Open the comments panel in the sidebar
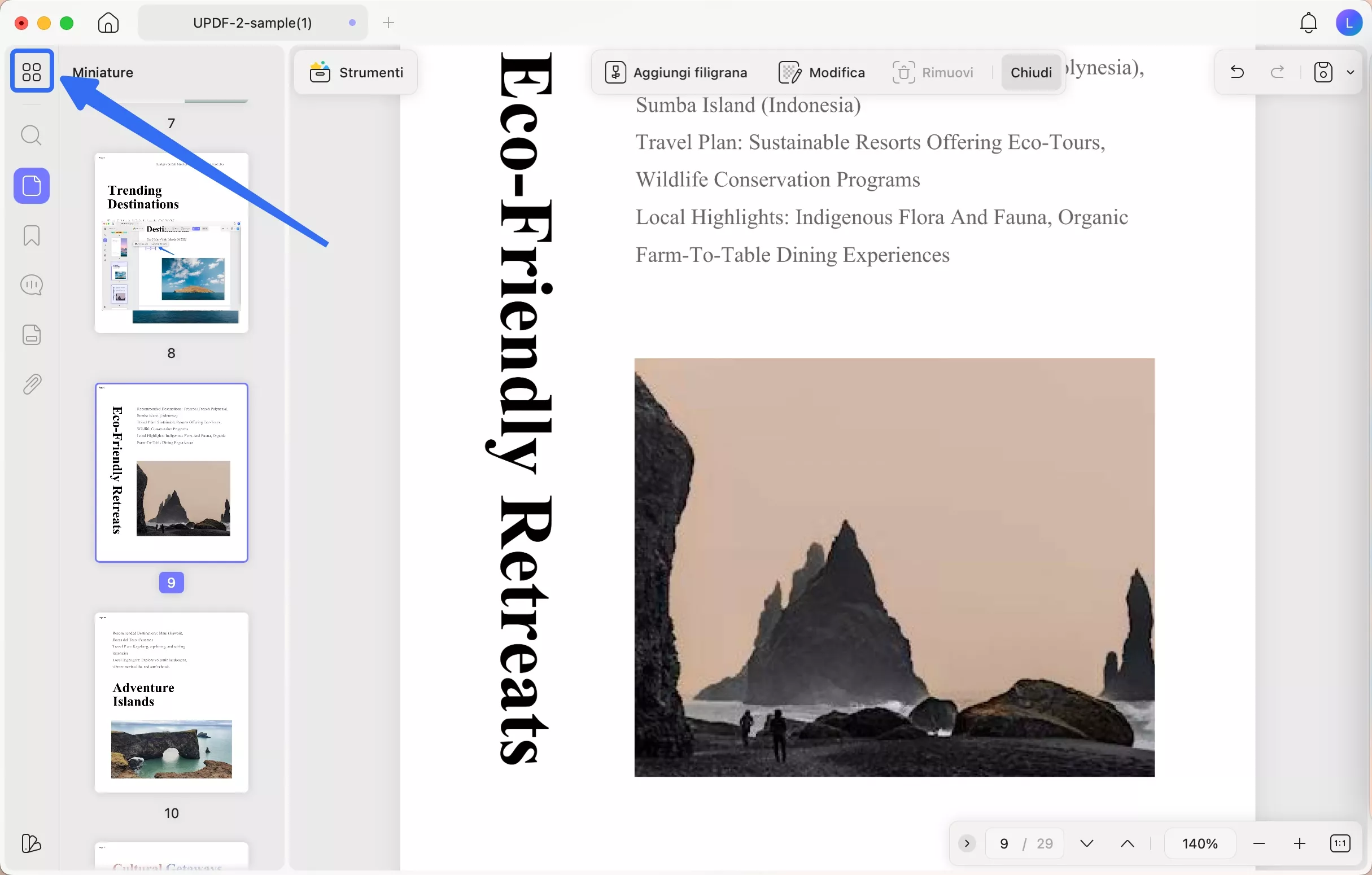 (32, 285)
